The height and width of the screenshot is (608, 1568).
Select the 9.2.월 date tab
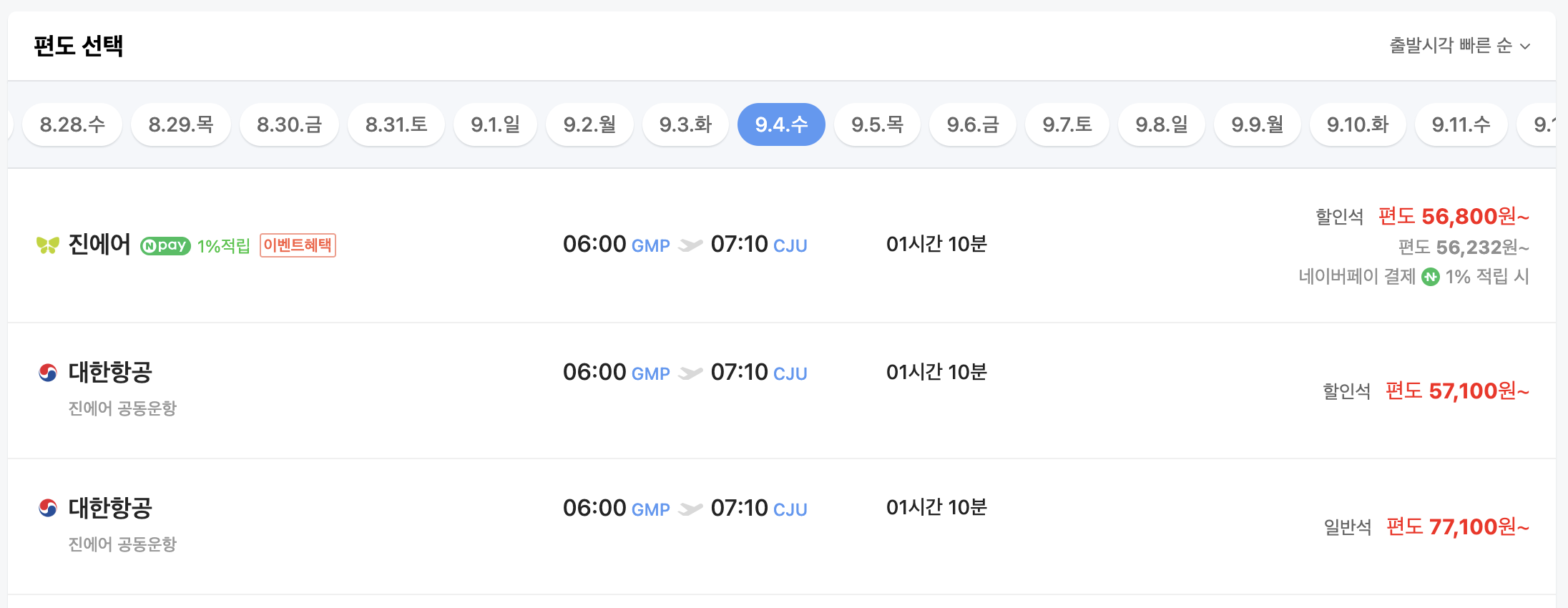point(589,124)
